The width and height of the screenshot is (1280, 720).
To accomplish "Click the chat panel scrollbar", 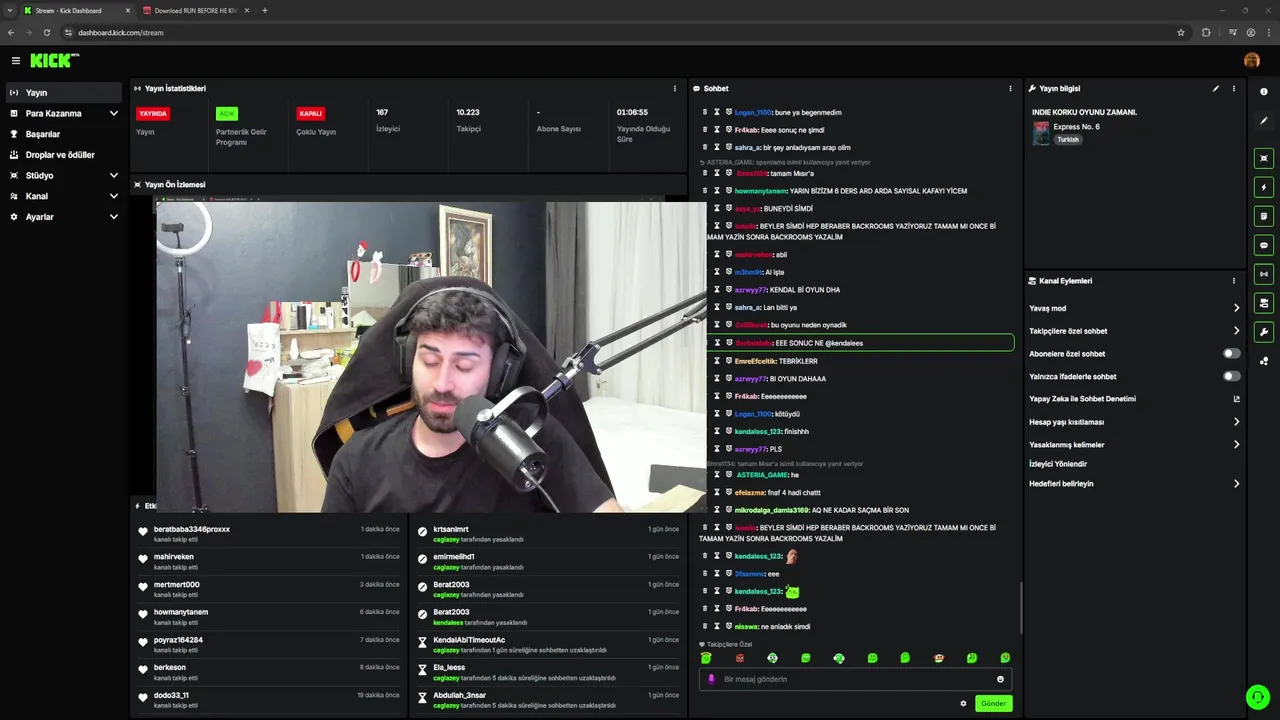I will pyautogui.click(x=1021, y=606).
